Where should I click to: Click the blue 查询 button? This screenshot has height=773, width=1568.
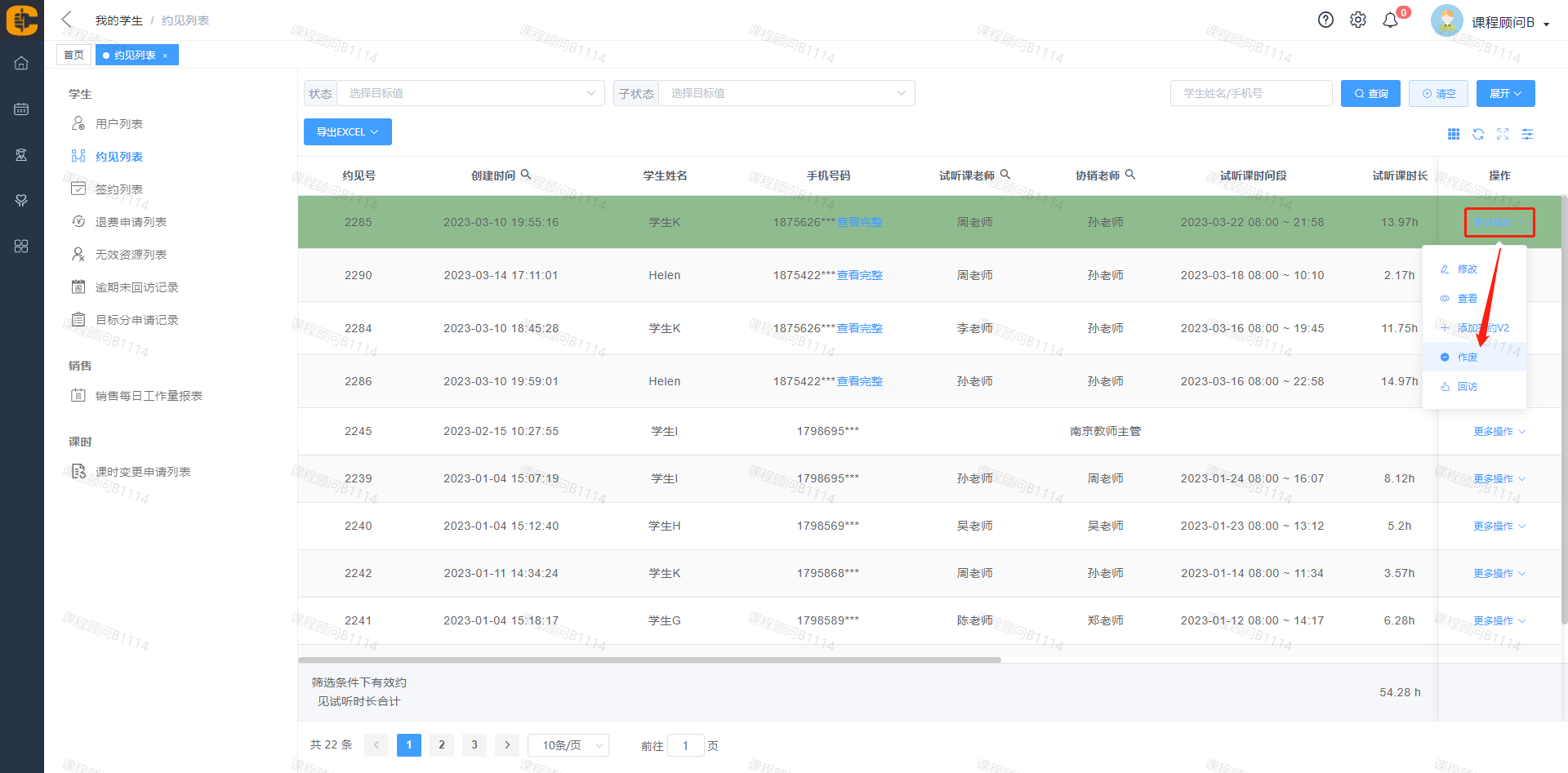(x=1370, y=94)
